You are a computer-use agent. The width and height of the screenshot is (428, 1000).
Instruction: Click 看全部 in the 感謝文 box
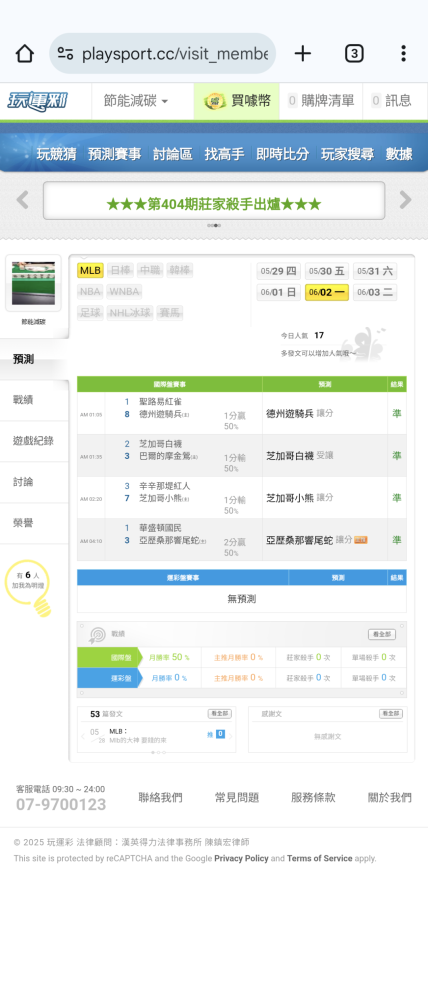(390, 714)
